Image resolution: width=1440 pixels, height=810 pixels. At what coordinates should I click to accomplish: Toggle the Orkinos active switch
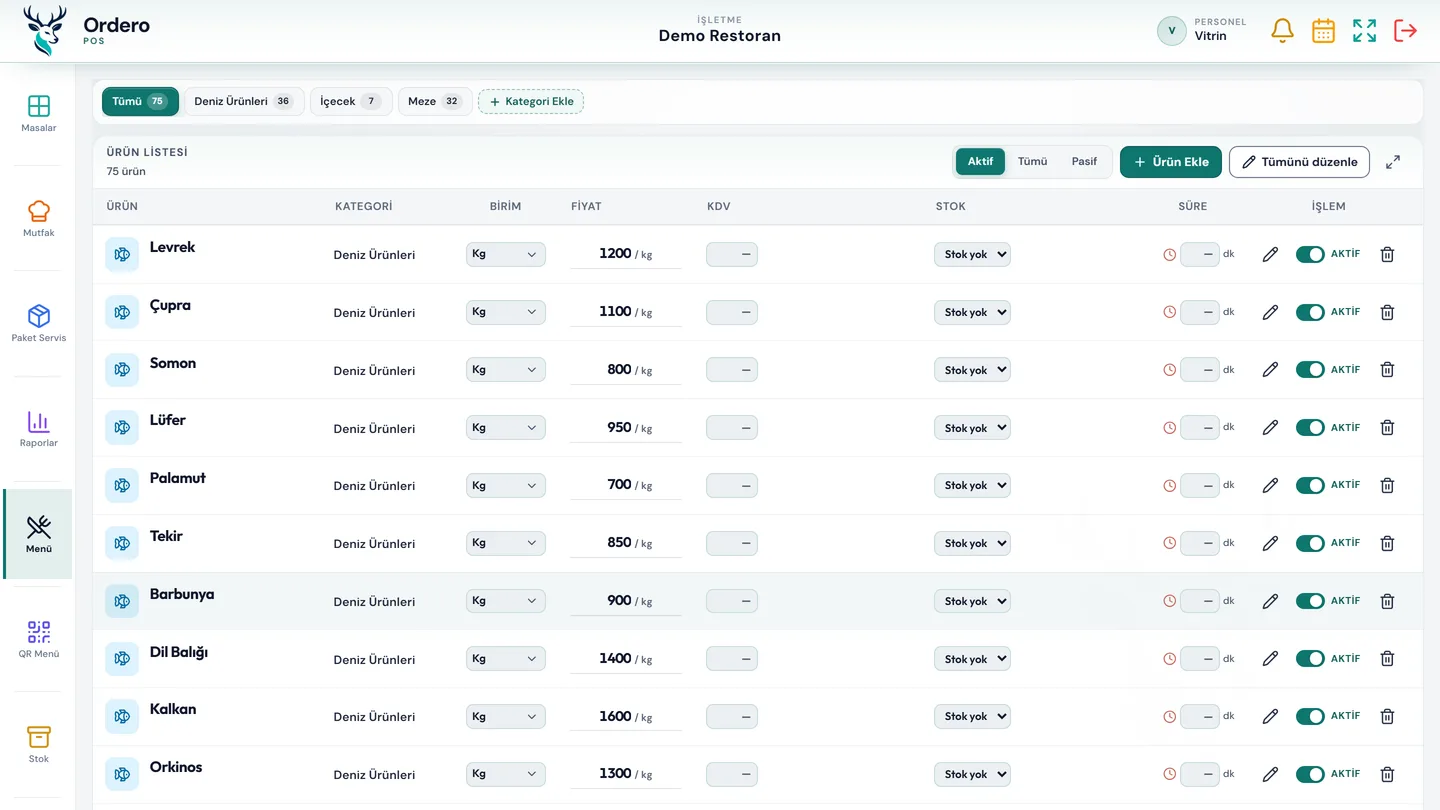tap(1310, 774)
